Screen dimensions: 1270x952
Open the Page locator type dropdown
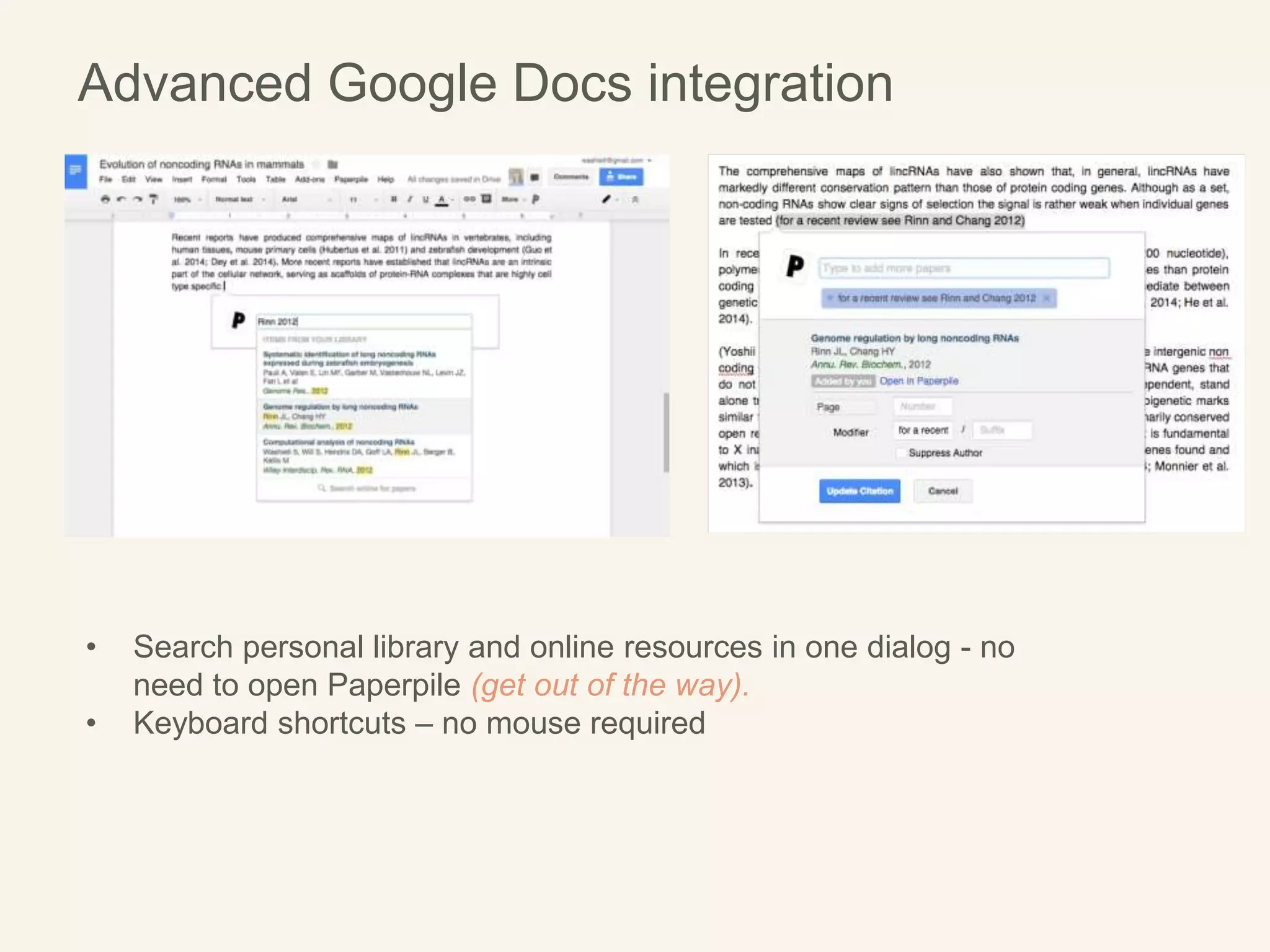coord(845,407)
